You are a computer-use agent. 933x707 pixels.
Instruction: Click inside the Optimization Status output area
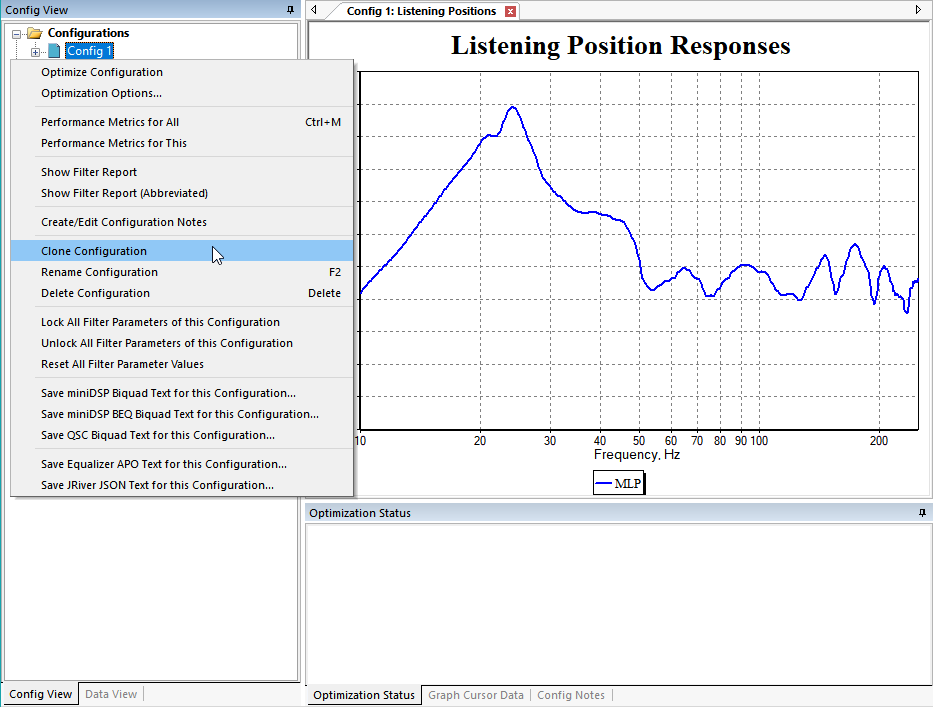point(618,604)
